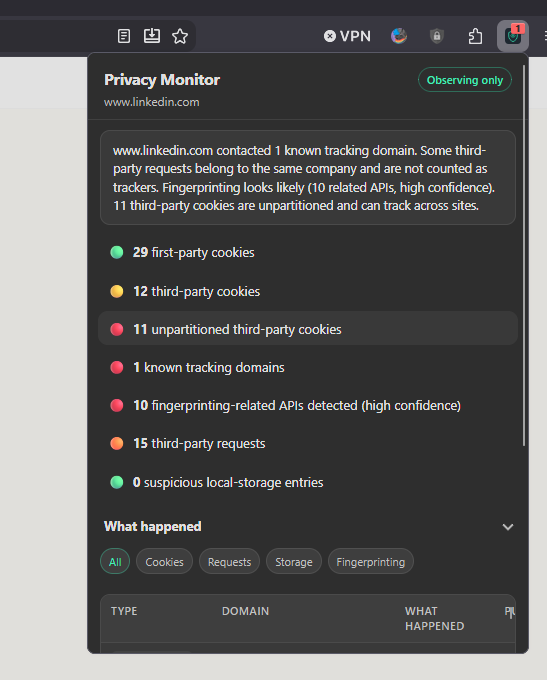547x680 pixels.
Task: Select the All filter chip
Action: pos(115,562)
